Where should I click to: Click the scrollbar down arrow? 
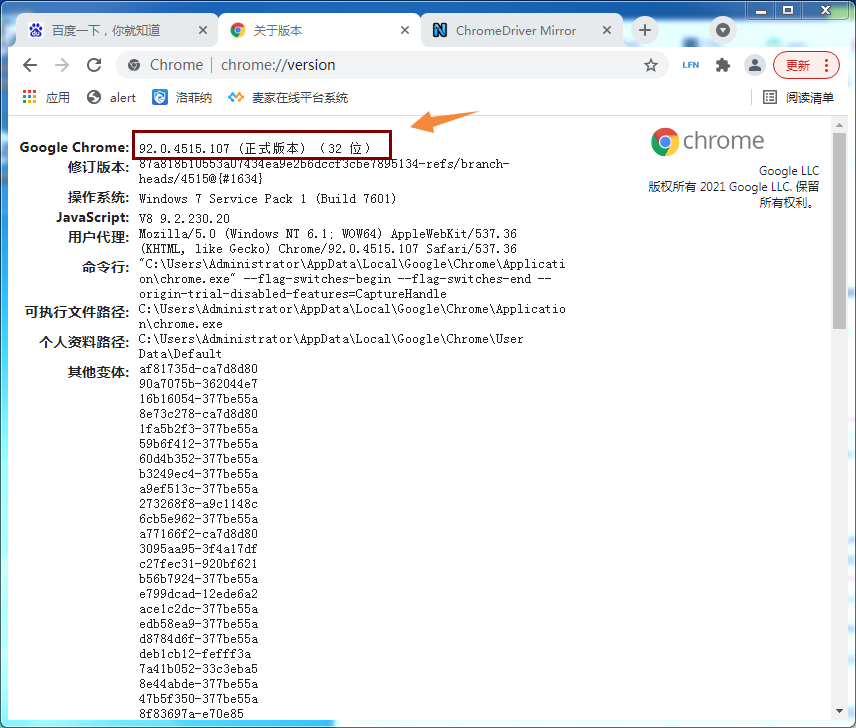pos(839,711)
